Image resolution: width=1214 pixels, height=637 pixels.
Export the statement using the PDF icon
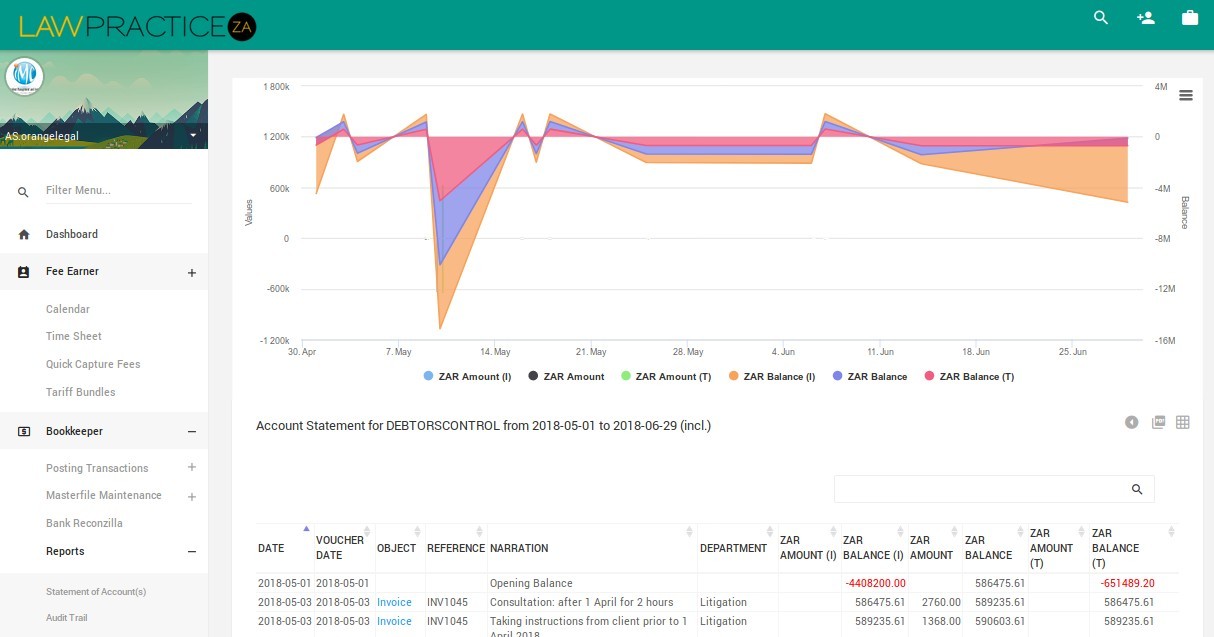[x=1158, y=422]
